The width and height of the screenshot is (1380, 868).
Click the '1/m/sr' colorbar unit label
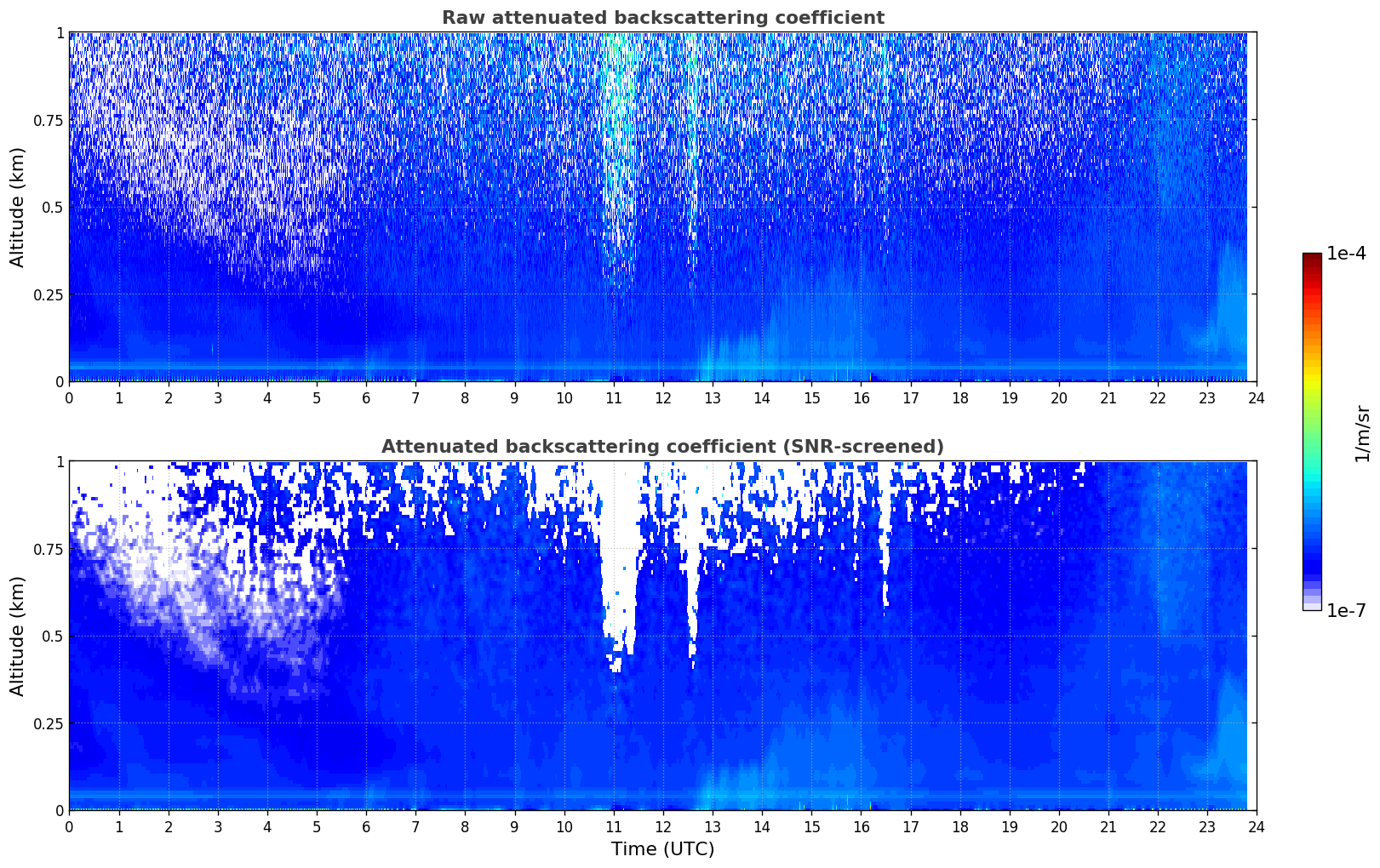[1363, 433]
